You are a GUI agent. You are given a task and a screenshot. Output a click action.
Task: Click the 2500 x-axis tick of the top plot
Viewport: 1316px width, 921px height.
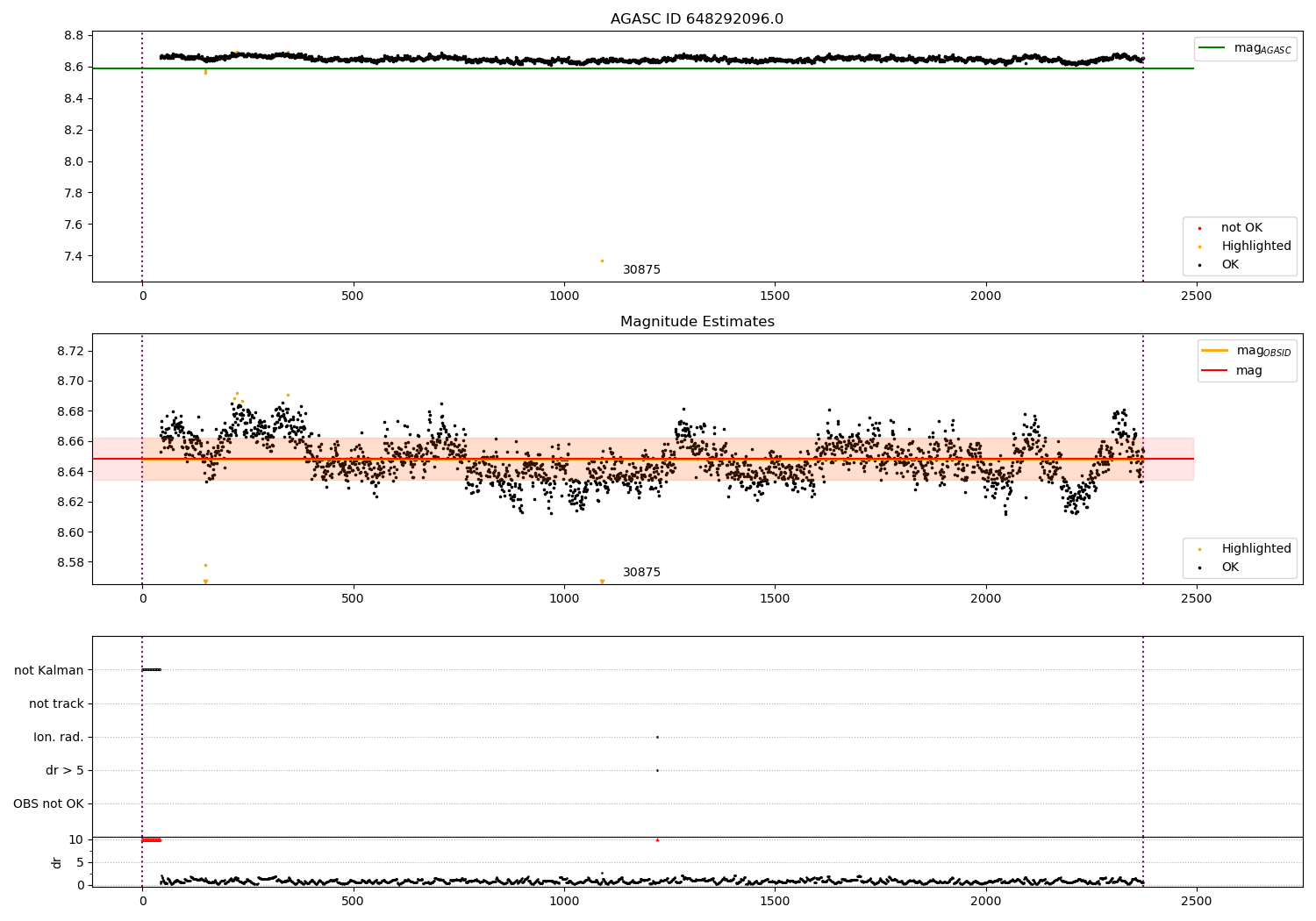(x=1197, y=296)
